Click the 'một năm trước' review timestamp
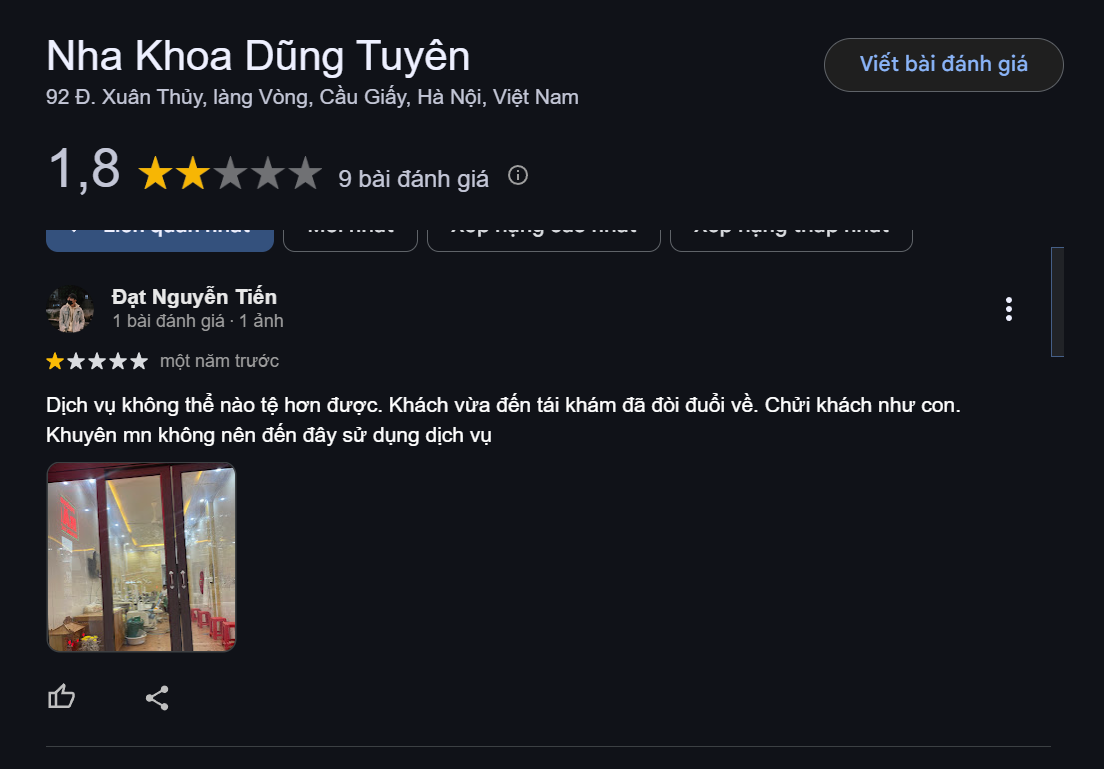Viewport: 1104px width, 769px height. coord(220,361)
